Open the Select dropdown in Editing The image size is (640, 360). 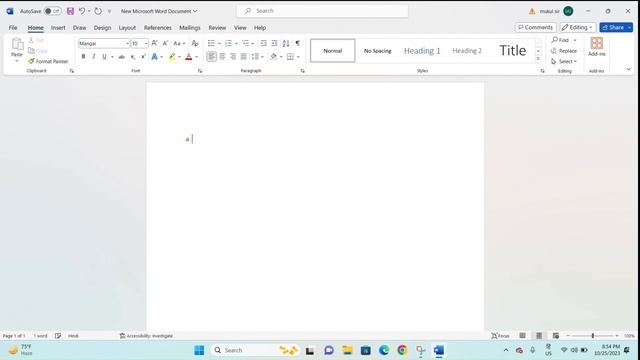pyautogui.click(x=564, y=61)
